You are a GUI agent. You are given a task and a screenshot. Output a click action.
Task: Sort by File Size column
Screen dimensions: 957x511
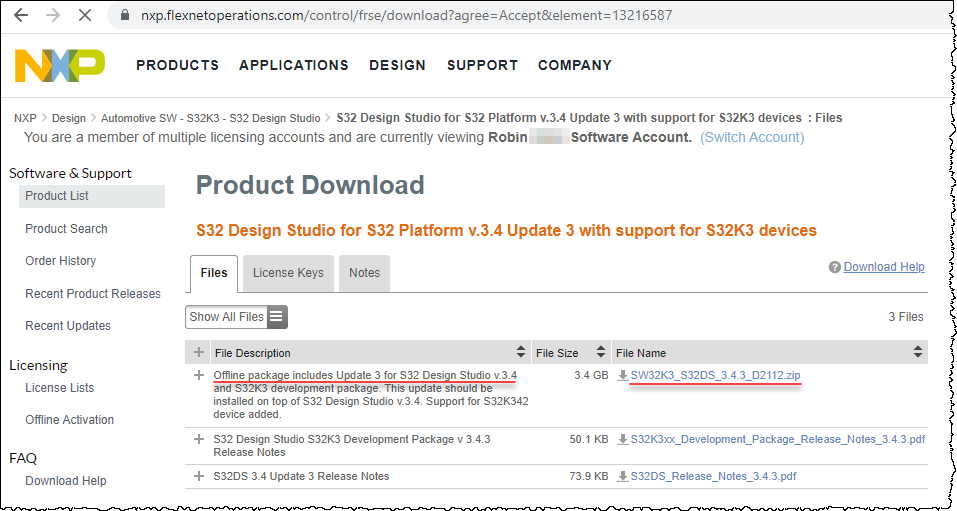(x=601, y=352)
